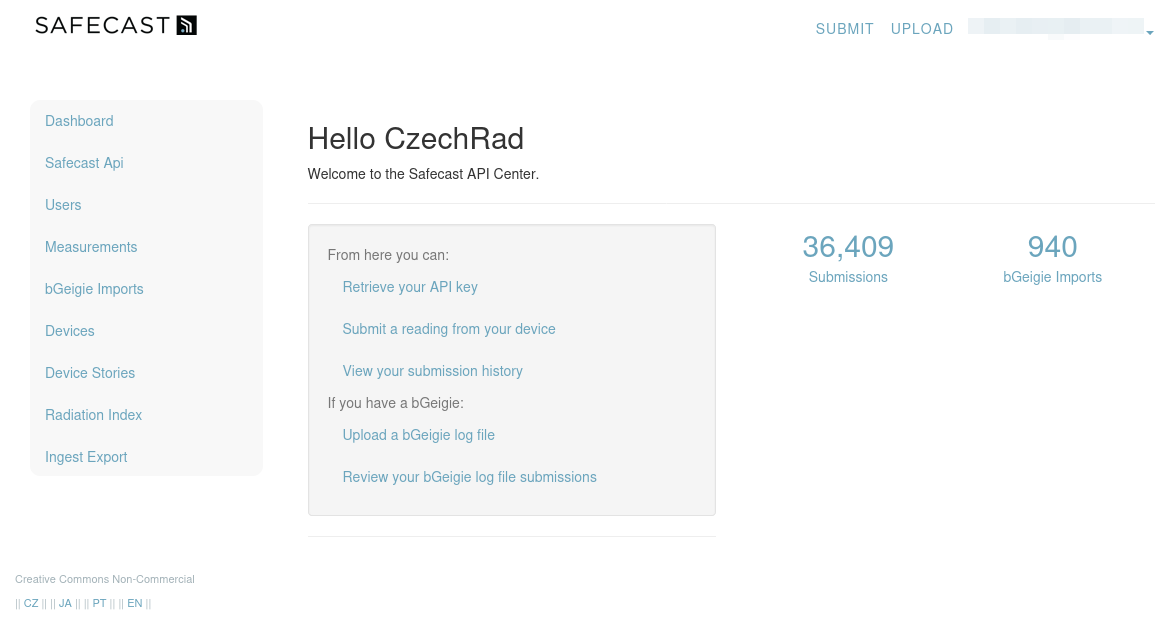The image size is (1170, 635).
Task: Click Submit a reading from your device
Action: (x=448, y=329)
